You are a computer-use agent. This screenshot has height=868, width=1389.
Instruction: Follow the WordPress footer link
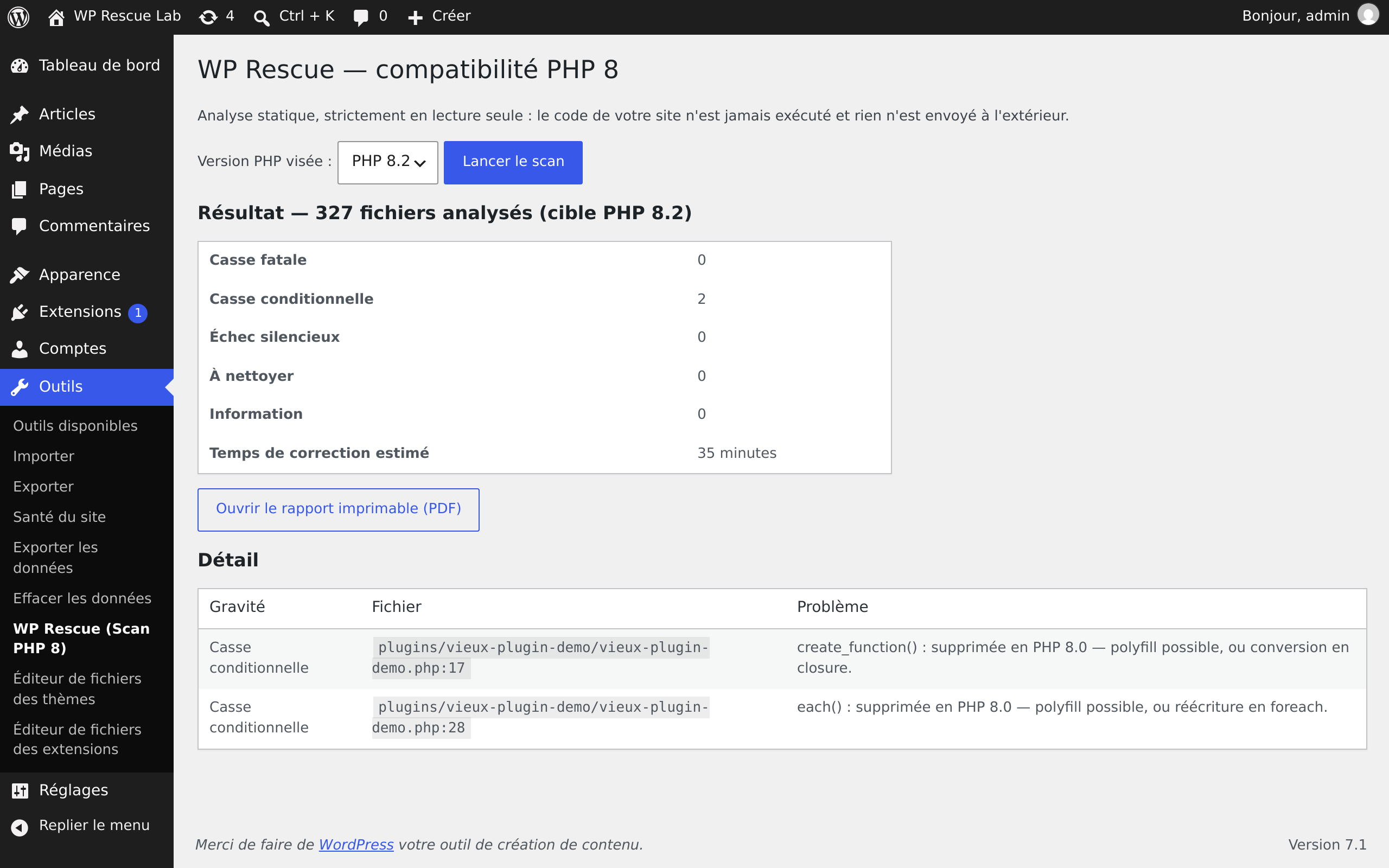click(356, 845)
